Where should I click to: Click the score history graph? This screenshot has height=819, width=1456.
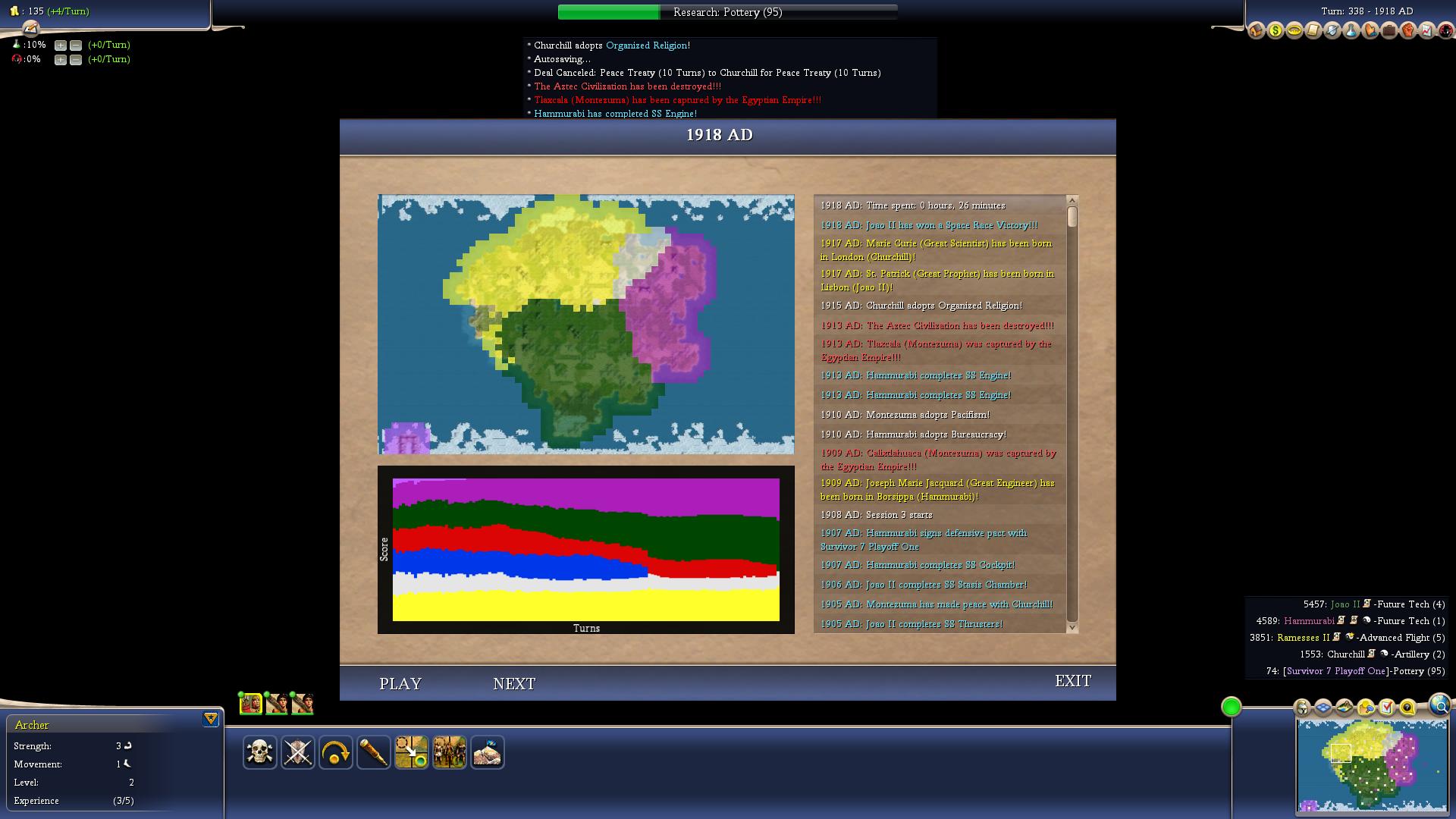[586, 550]
